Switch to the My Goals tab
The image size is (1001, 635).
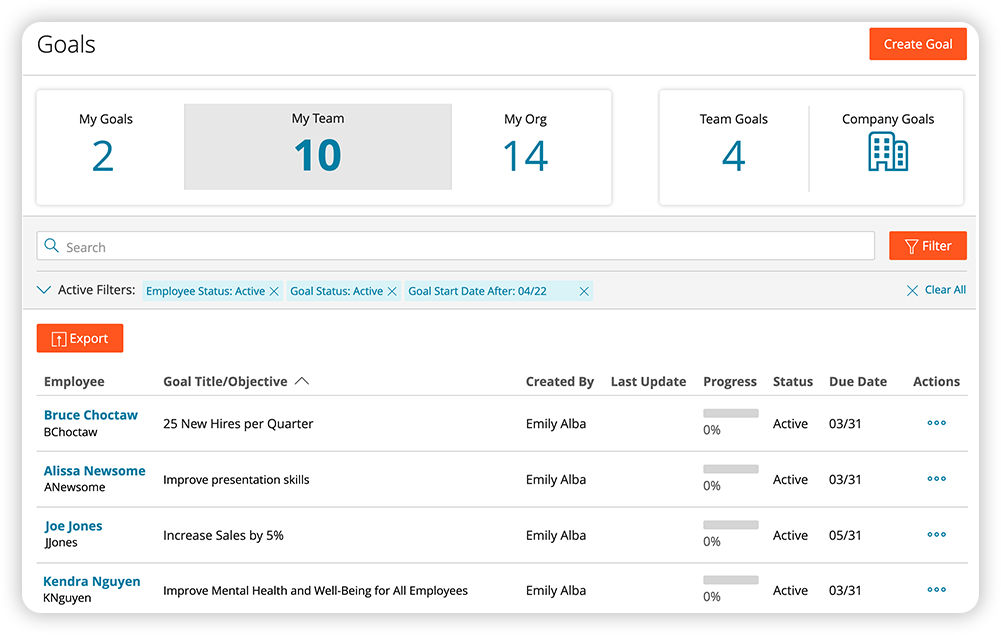click(x=105, y=147)
